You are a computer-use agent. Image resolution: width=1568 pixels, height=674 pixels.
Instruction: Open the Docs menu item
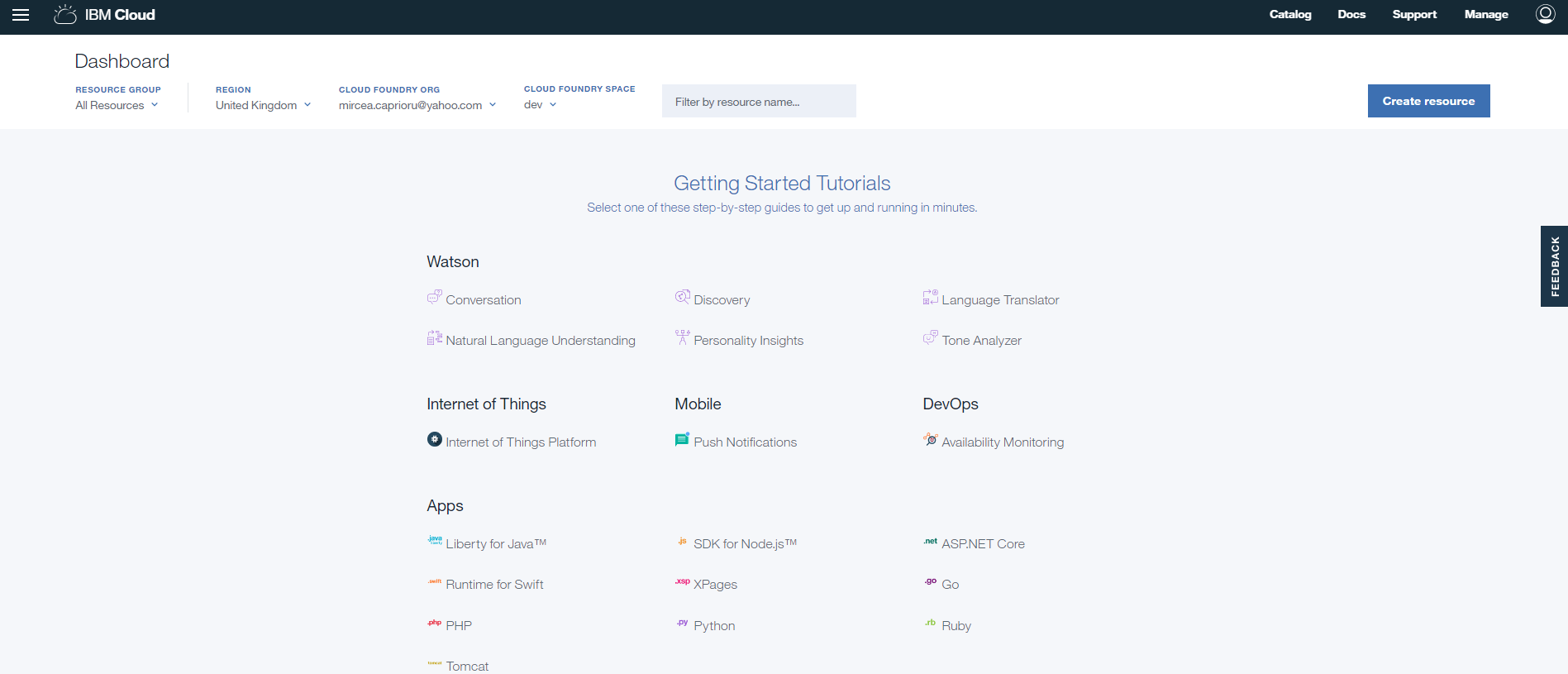[x=1351, y=14]
